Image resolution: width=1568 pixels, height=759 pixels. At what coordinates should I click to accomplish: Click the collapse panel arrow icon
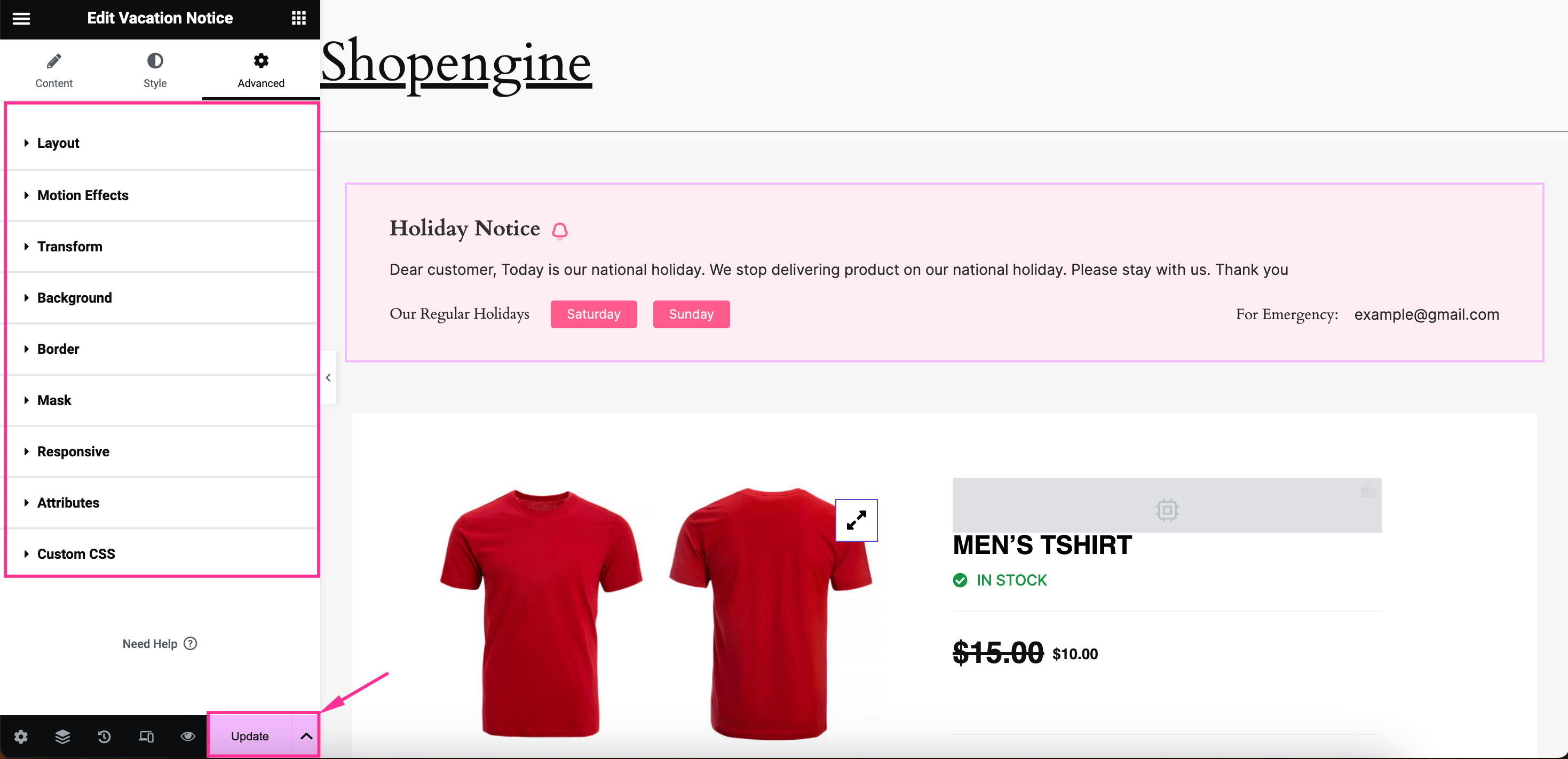click(x=328, y=379)
